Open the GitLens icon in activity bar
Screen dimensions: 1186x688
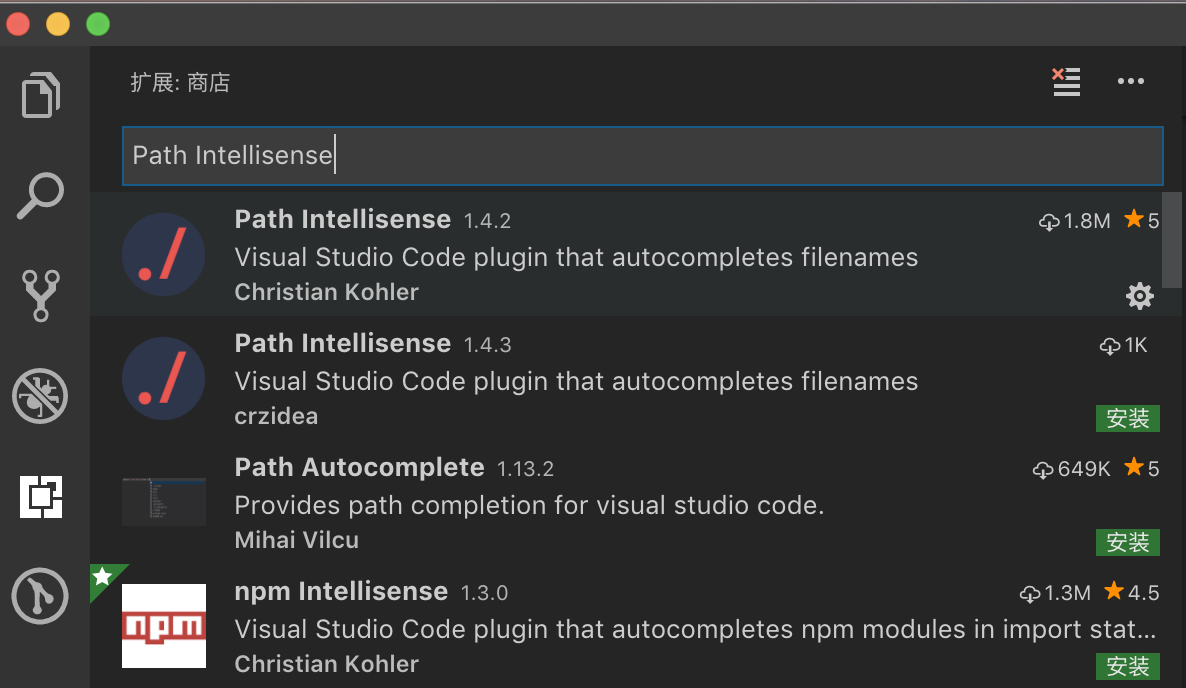40,597
